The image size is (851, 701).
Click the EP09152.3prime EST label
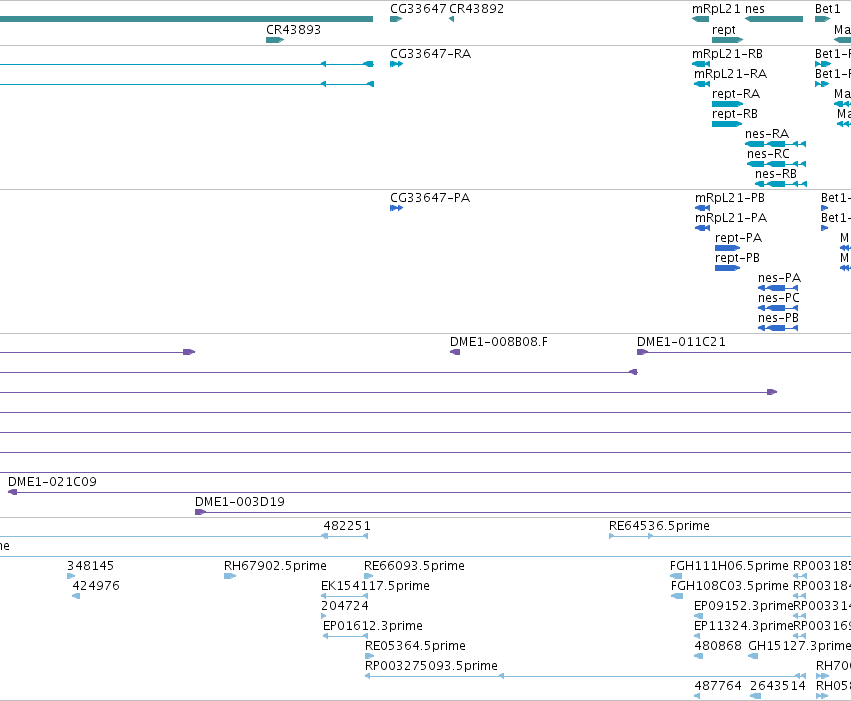(744, 607)
